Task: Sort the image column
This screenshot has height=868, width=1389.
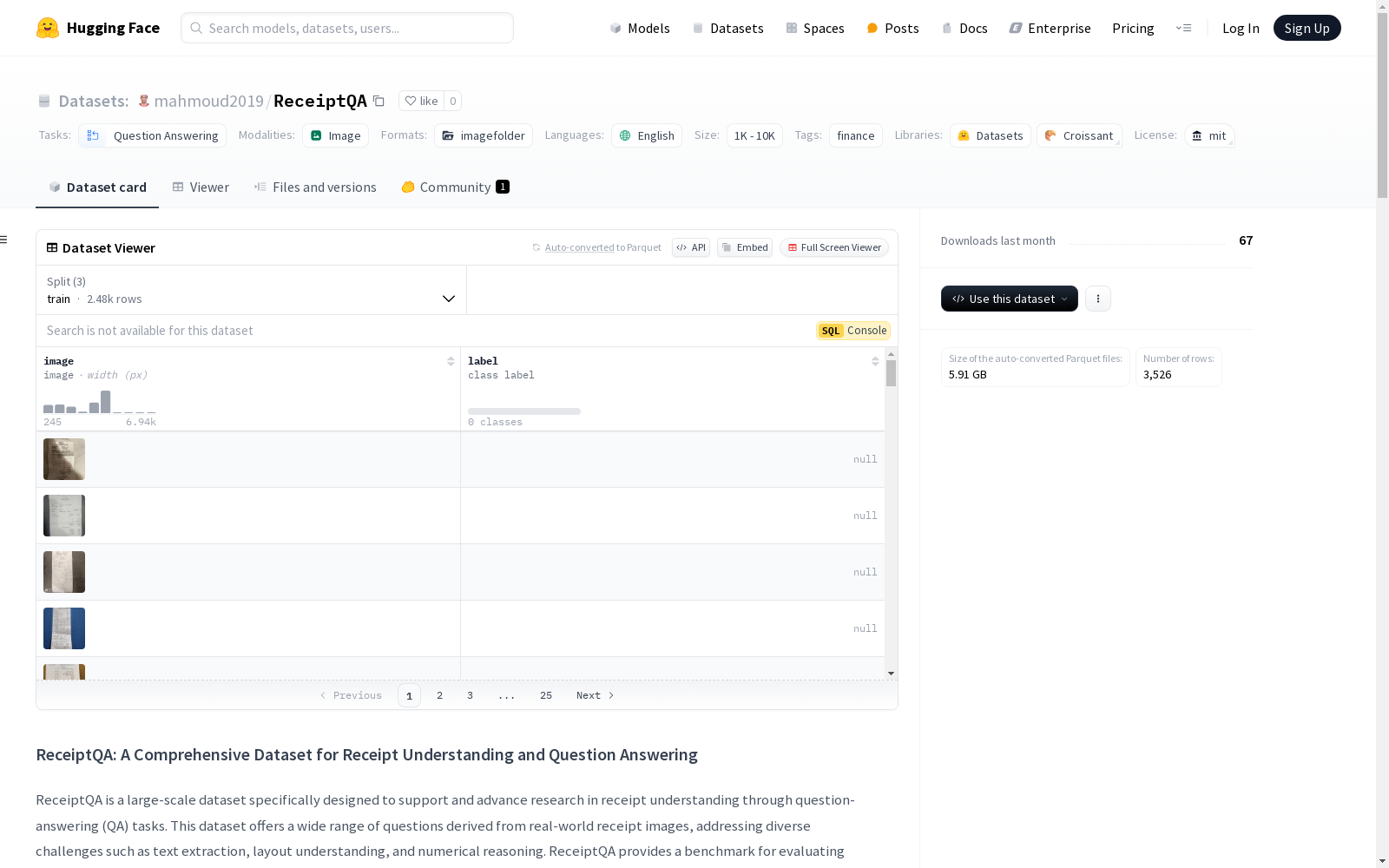Action: coord(451,361)
